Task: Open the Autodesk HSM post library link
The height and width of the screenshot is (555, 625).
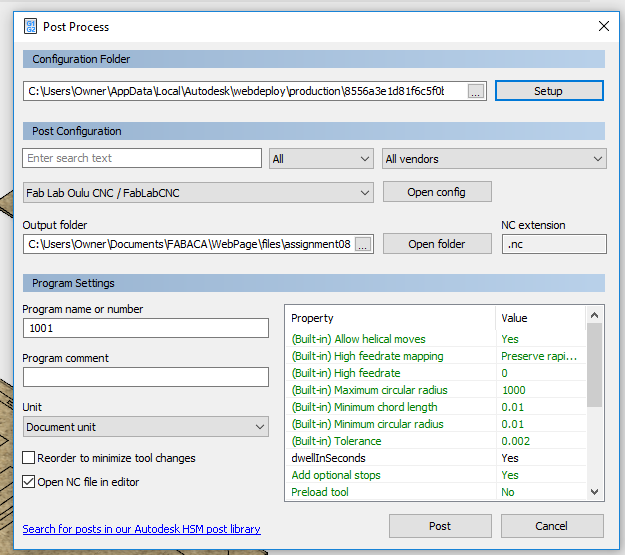Action: point(141,529)
